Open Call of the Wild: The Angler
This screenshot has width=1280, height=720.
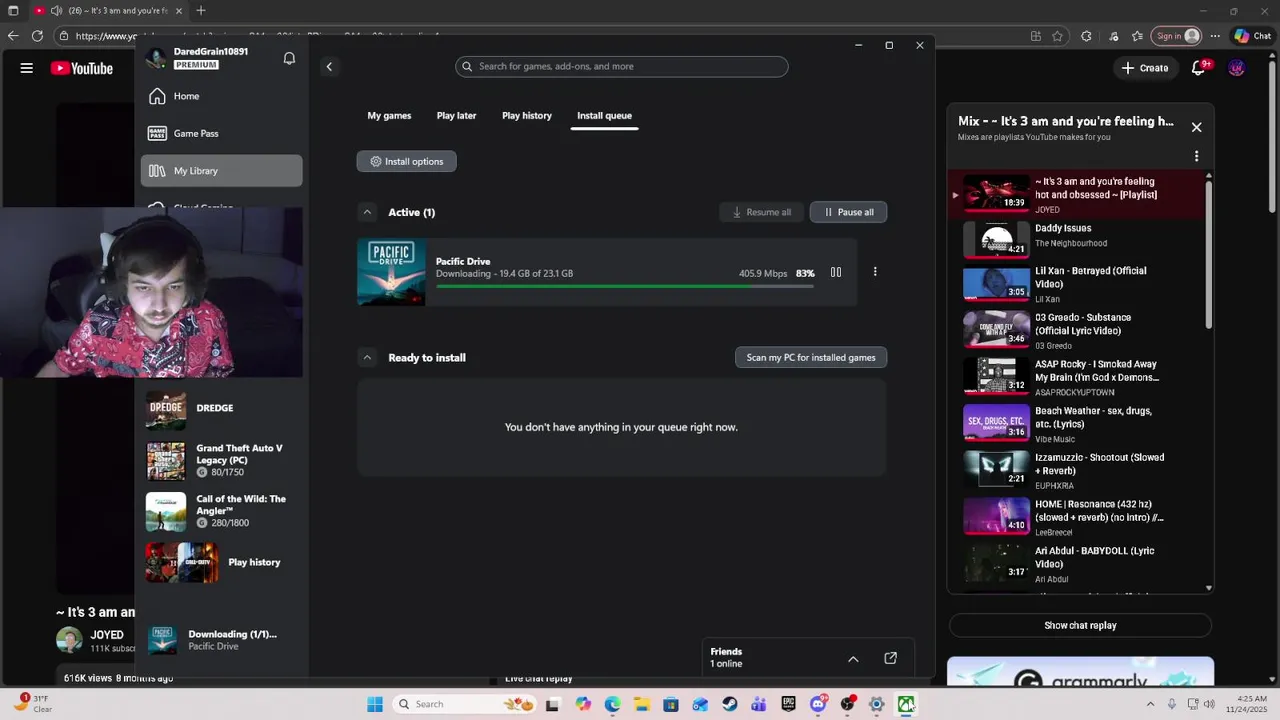[x=221, y=511]
